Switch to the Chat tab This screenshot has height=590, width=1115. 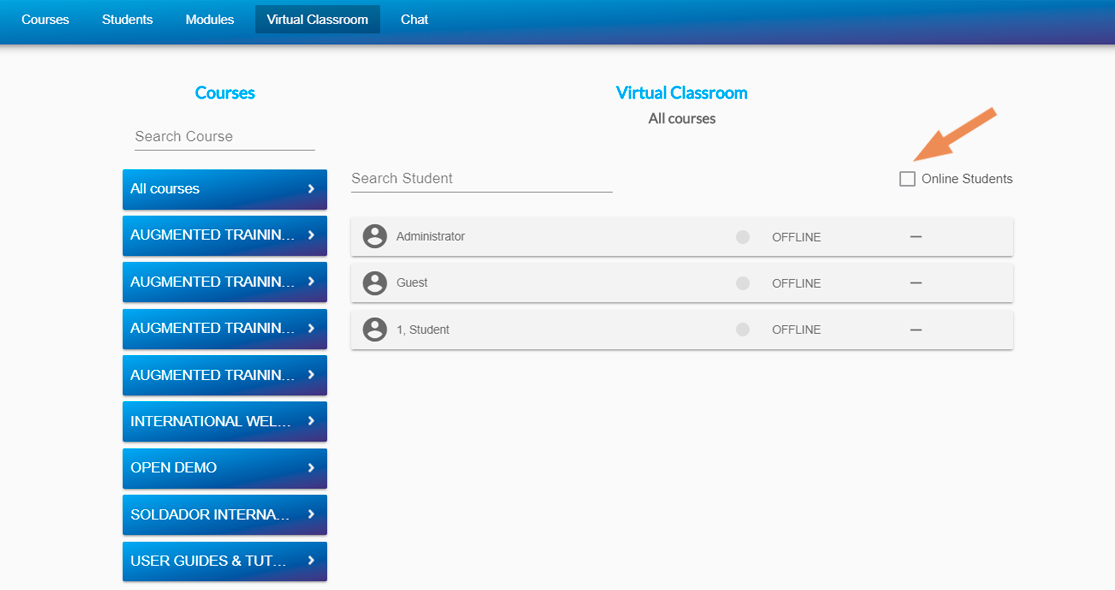click(x=414, y=19)
